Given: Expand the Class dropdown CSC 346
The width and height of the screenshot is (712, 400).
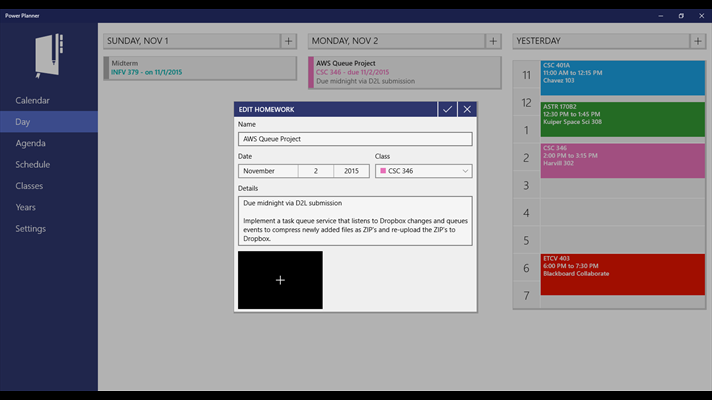Looking at the screenshot, I should coord(424,171).
